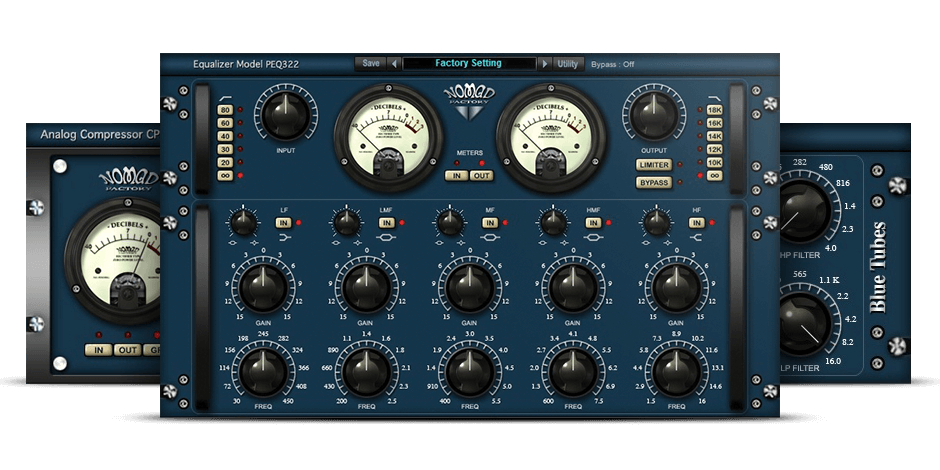Viewport: 940px width, 470px height.
Task: Toggle the LF band IN button
Action: coord(284,223)
